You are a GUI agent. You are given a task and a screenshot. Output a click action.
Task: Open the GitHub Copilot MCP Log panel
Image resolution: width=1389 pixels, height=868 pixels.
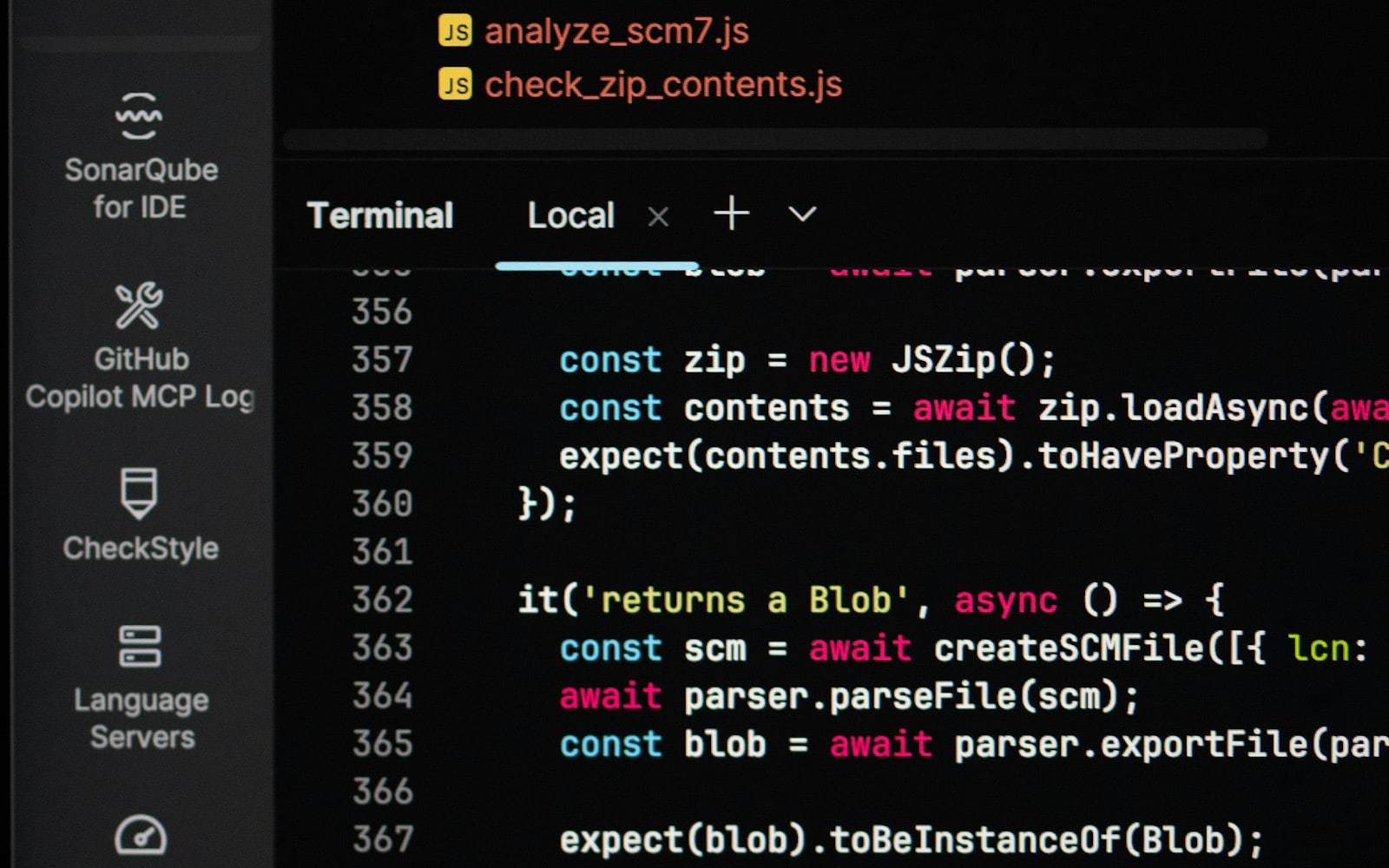pyautogui.click(x=140, y=346)
